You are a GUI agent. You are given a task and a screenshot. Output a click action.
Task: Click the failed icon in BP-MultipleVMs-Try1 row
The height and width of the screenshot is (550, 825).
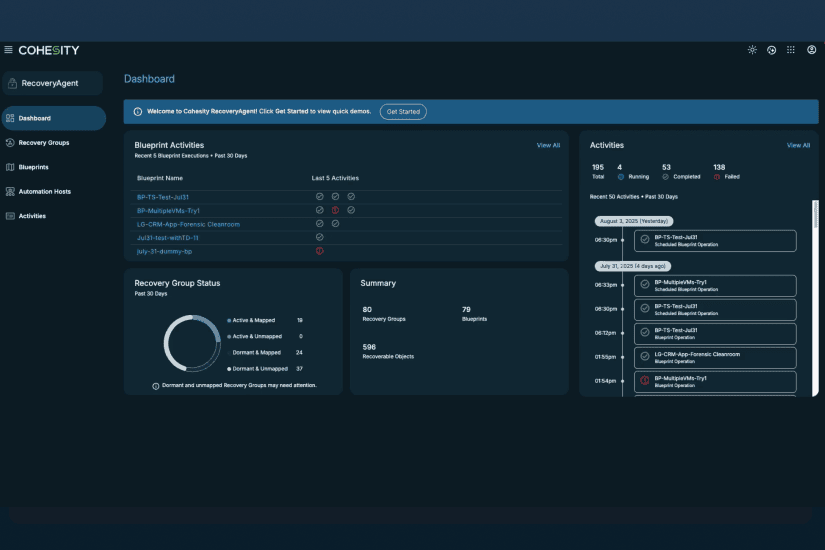click(335, 210)
